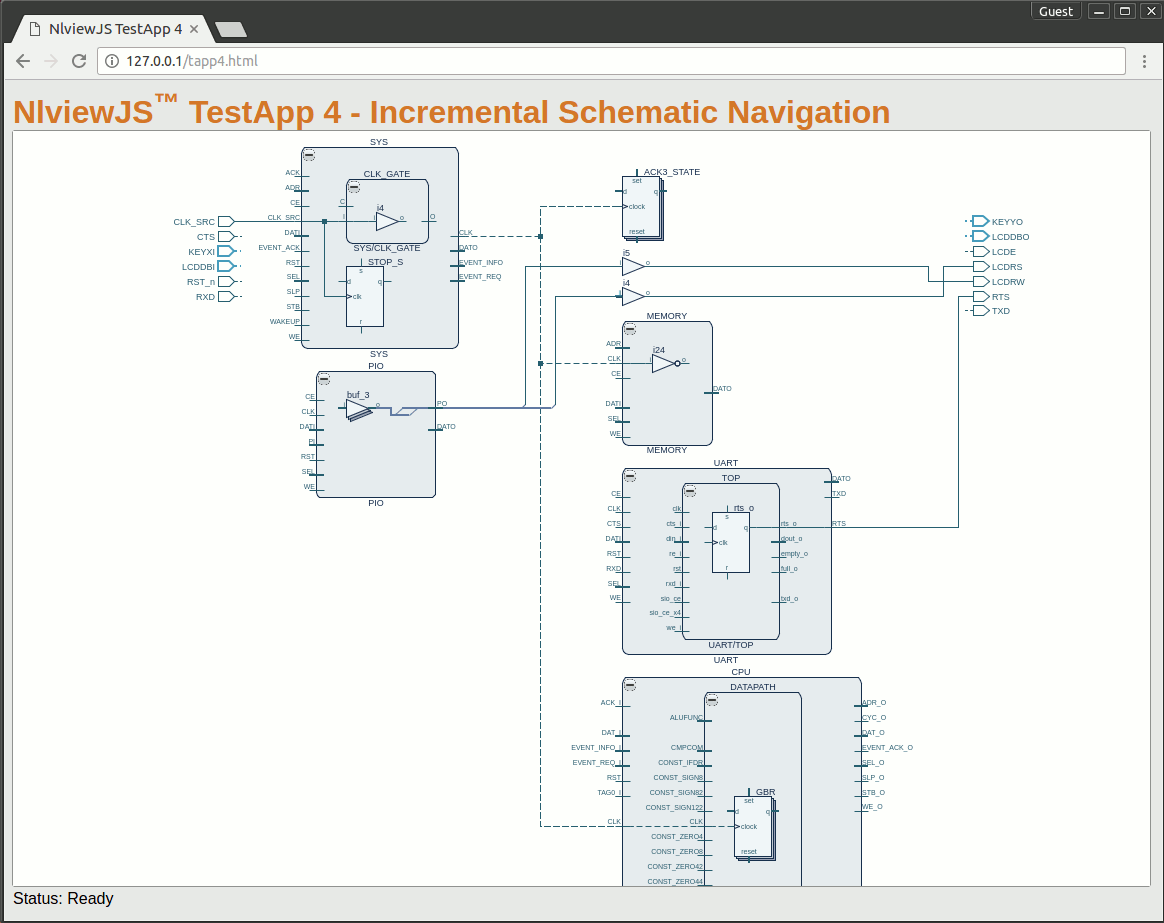The width and height of the screenshot is (1164, 923).
Task: Toggle the fold icon on the PIO block
Action: click(325, 379)
